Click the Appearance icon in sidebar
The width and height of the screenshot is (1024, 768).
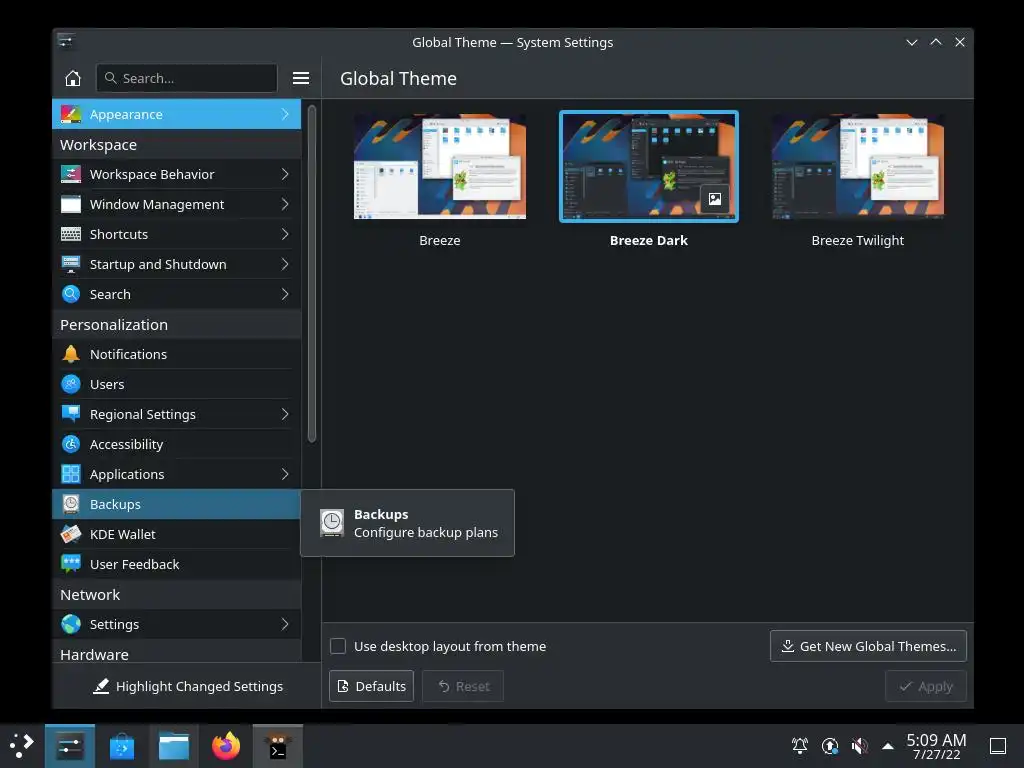pyautogui.click(x=71, y=114)
